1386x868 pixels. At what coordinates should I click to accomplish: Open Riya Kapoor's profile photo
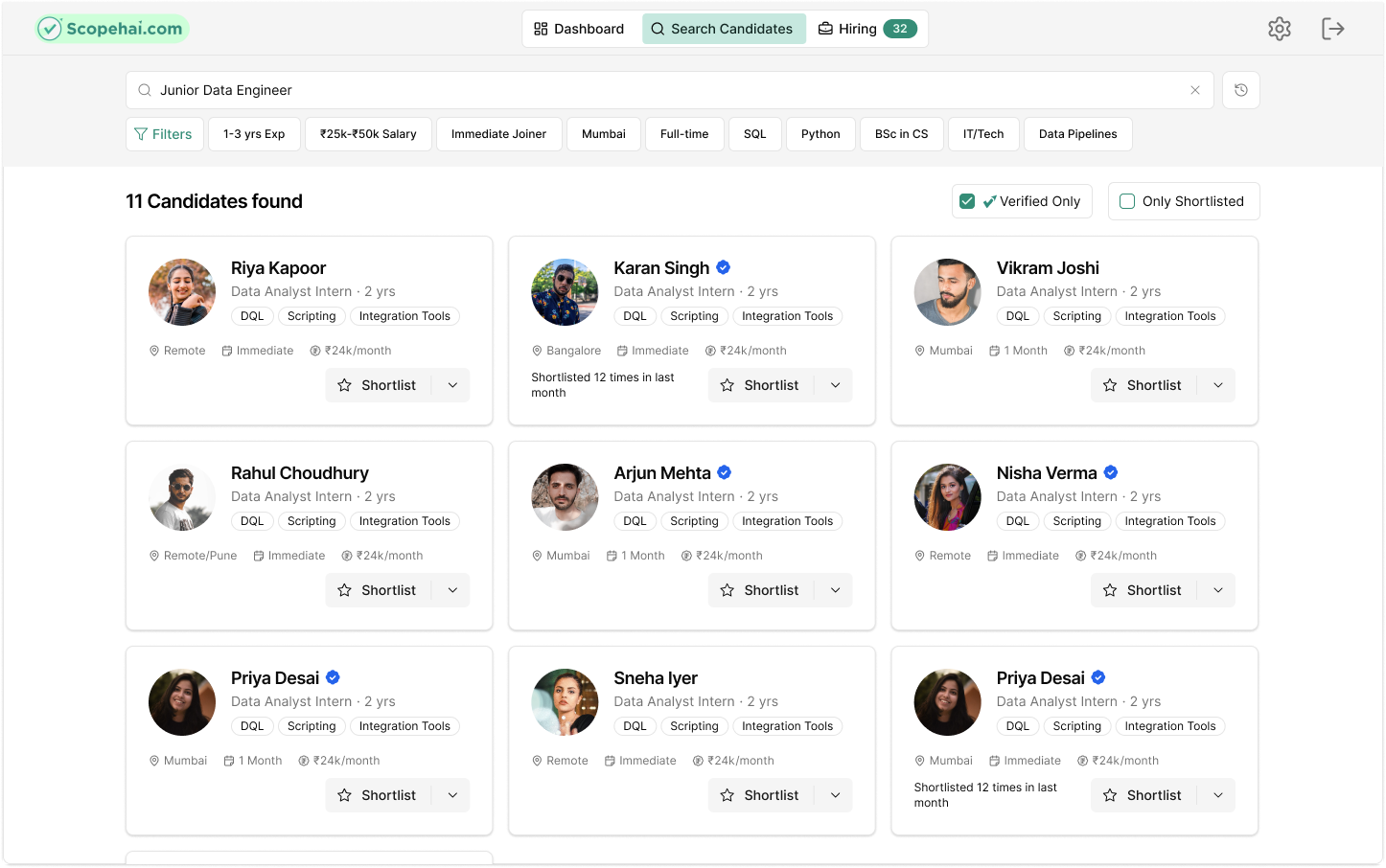pyautogui.click(x=182, y=292)
